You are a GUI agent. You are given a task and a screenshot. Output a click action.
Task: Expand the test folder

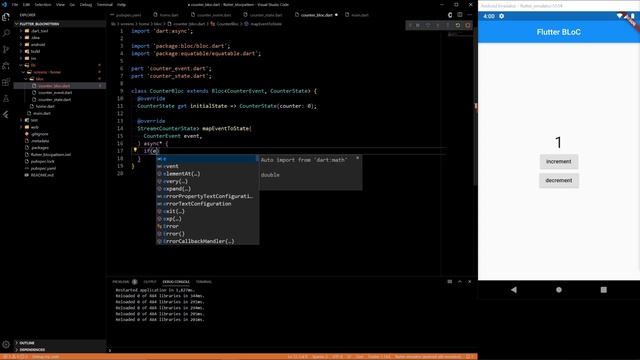(x=34, y=120)
